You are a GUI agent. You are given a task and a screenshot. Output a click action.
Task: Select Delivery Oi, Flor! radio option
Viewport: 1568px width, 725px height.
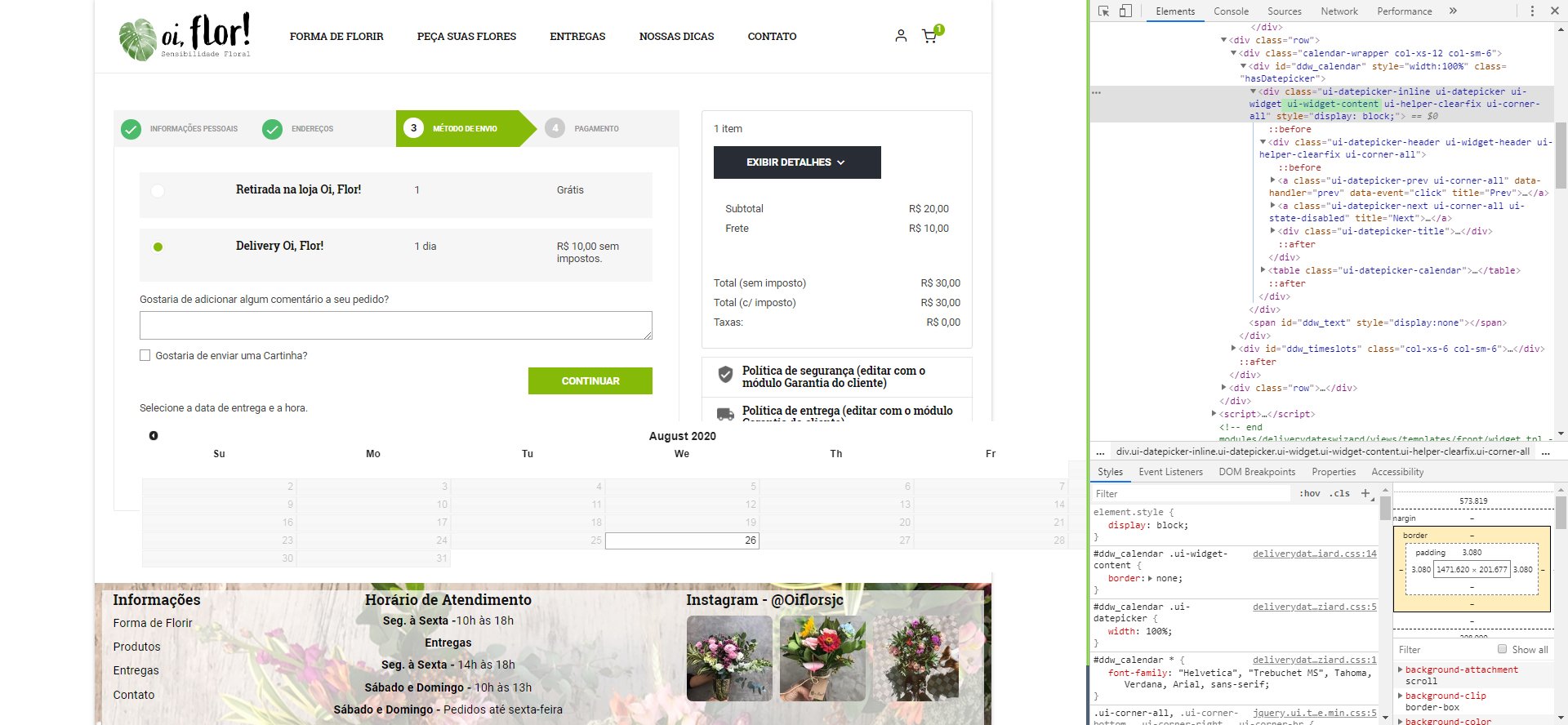tap(158, 247)
